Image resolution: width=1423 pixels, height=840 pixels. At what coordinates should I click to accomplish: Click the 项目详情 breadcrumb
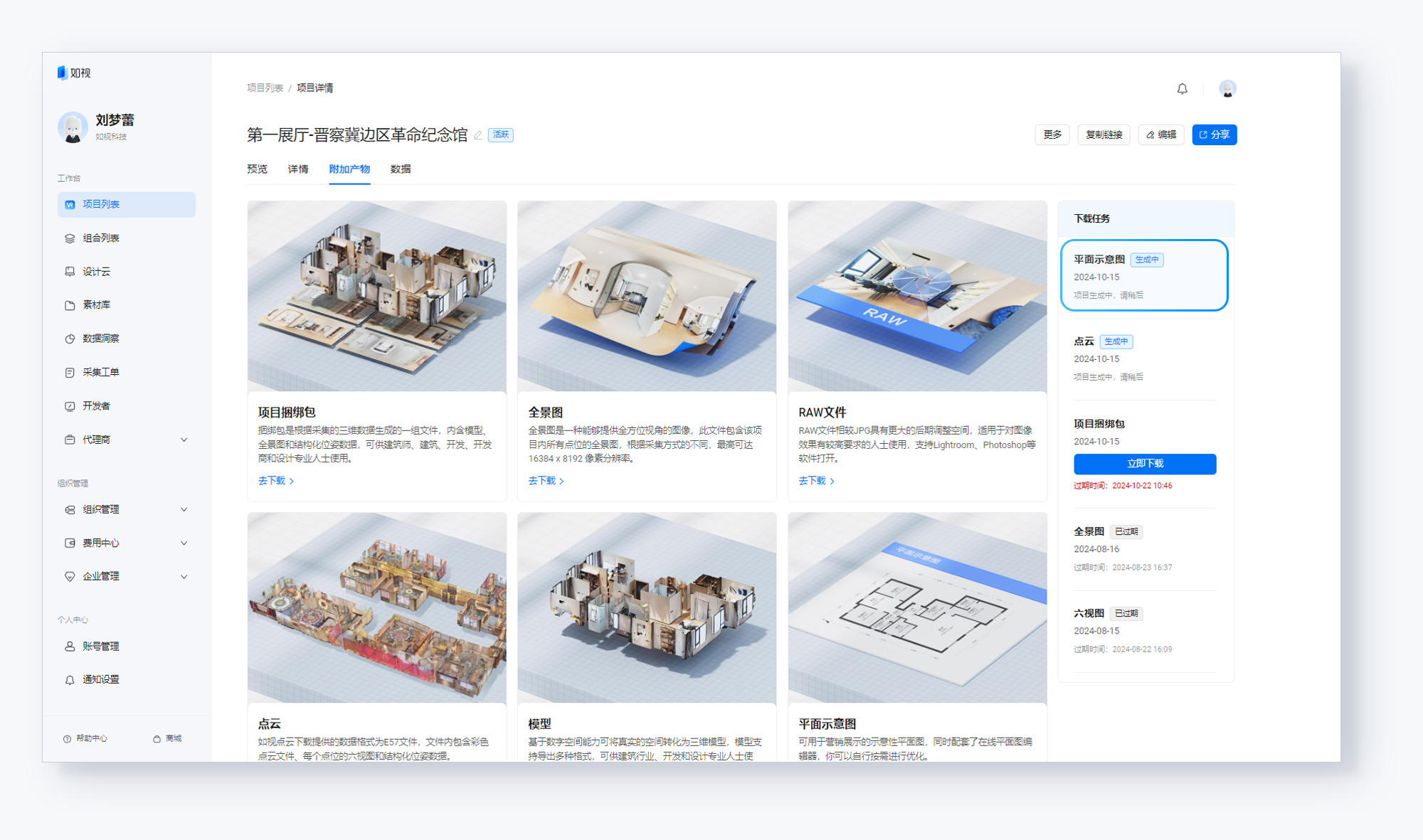pos(314,88)
